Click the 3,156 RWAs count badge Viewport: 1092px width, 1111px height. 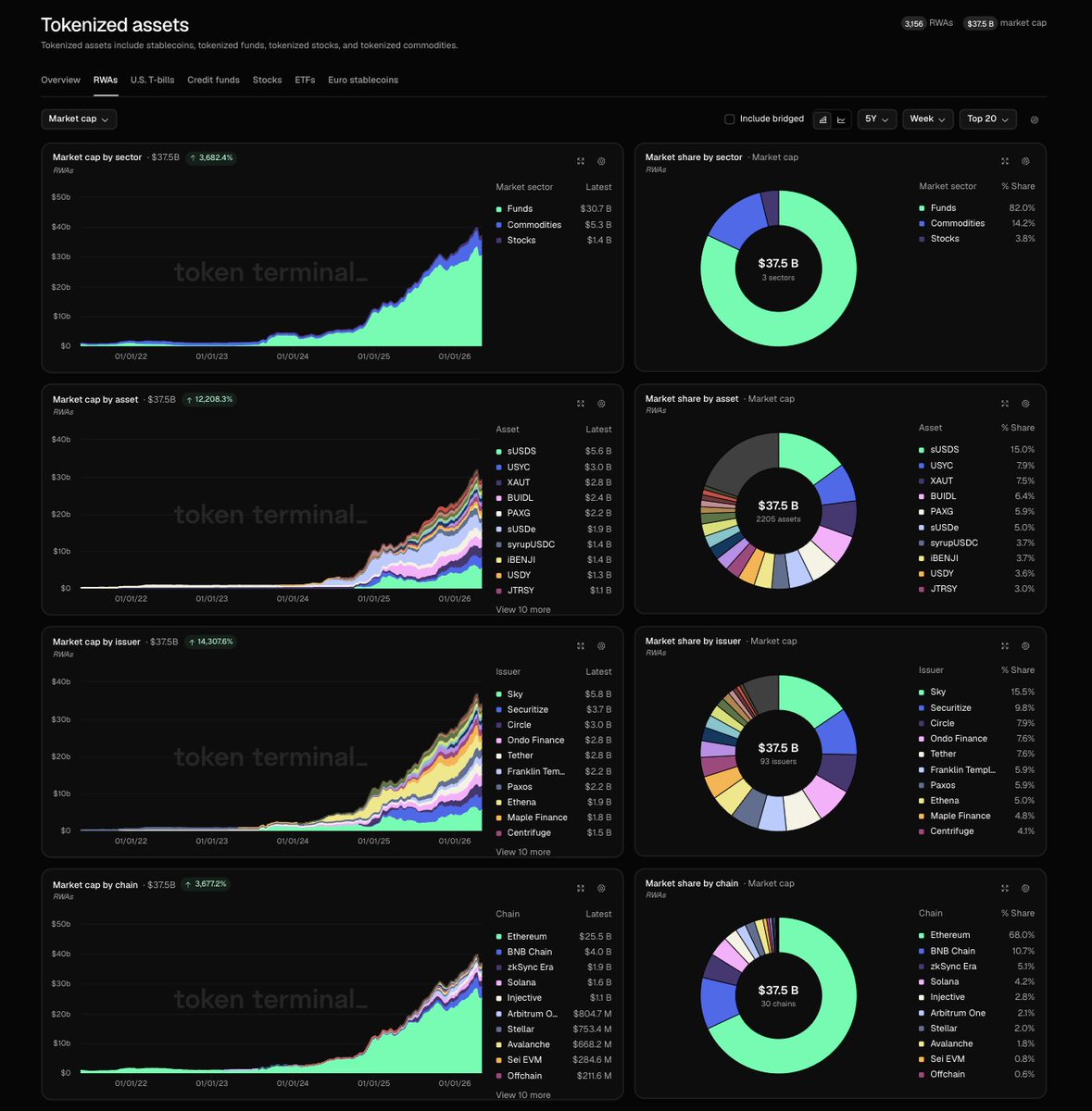(x=913, y=24)
